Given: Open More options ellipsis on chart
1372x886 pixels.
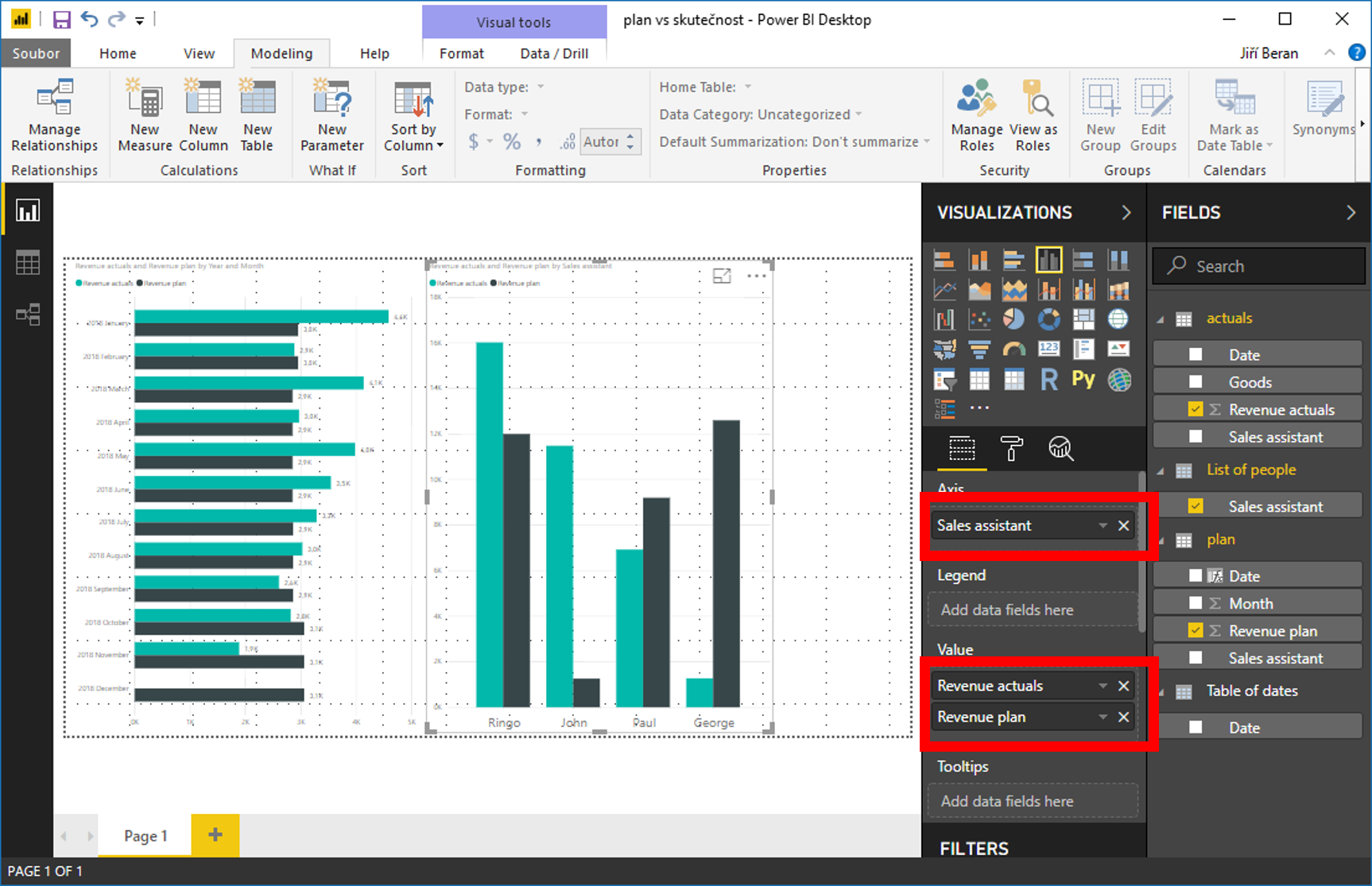Looking at the screenshot, I should [x=757, y=276].
